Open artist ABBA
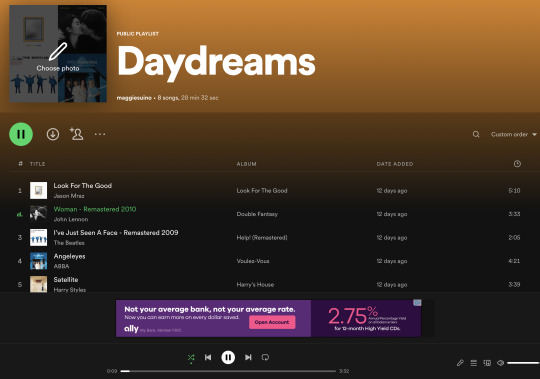The height and width of the screenshot is (379, 540). point(61,266)
